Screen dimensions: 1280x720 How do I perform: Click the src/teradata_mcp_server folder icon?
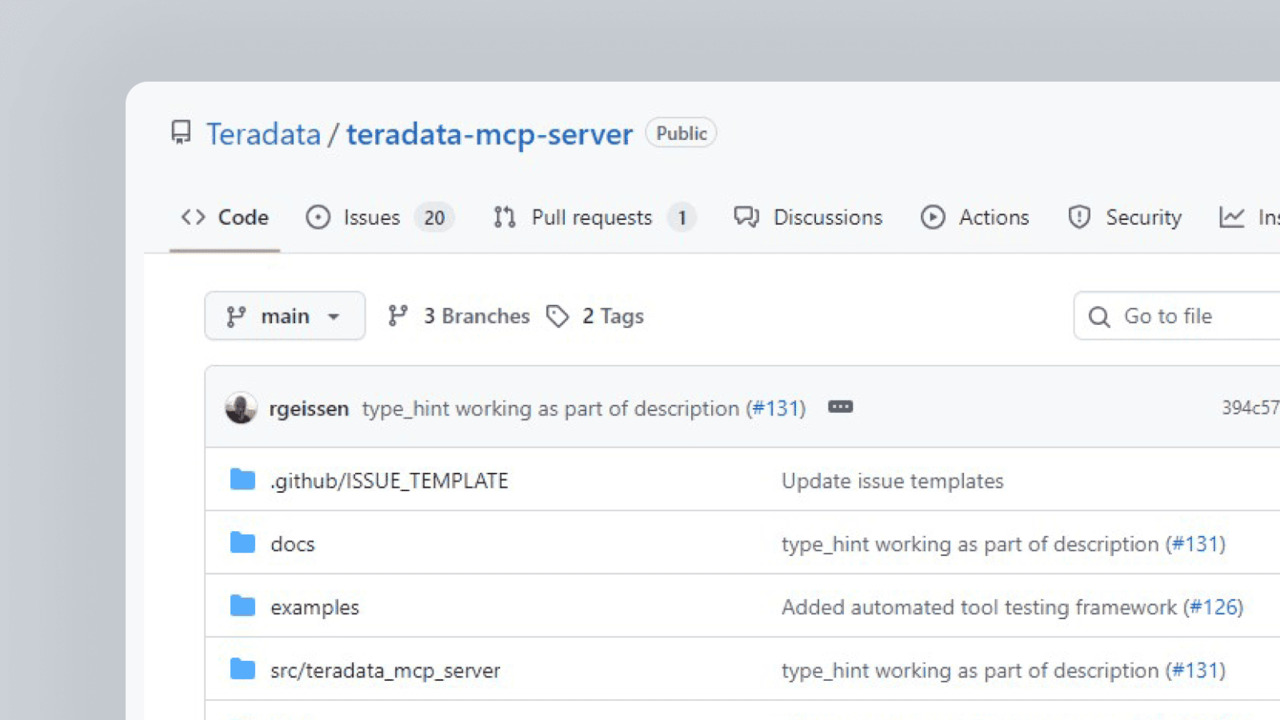[243, 669]
